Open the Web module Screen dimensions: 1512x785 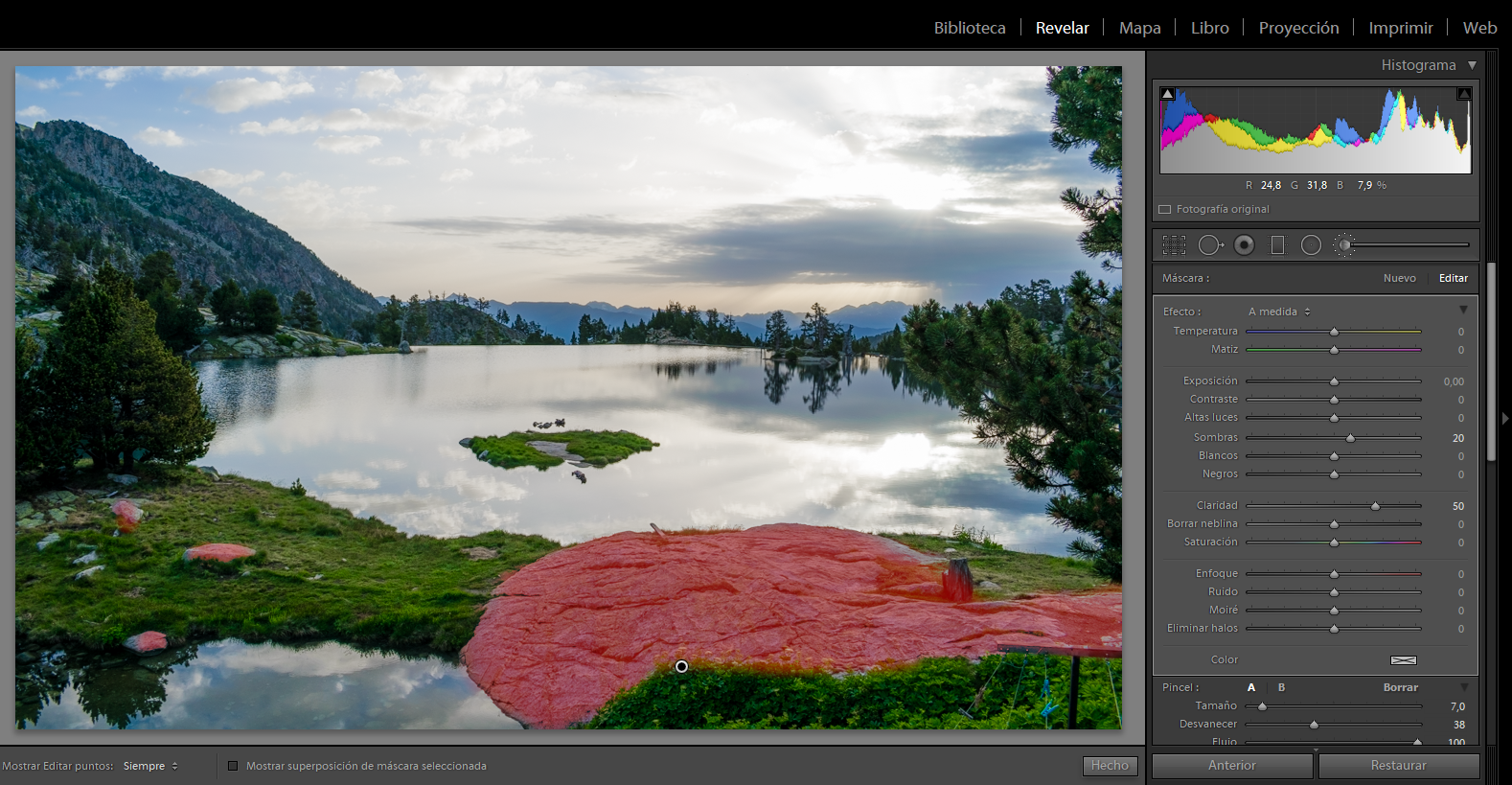click(x=1479, y=28)
